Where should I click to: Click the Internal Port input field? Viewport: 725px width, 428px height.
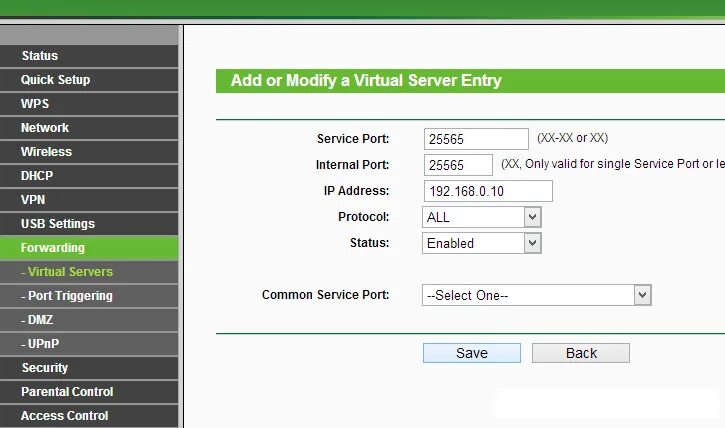(x=458, y=165)
